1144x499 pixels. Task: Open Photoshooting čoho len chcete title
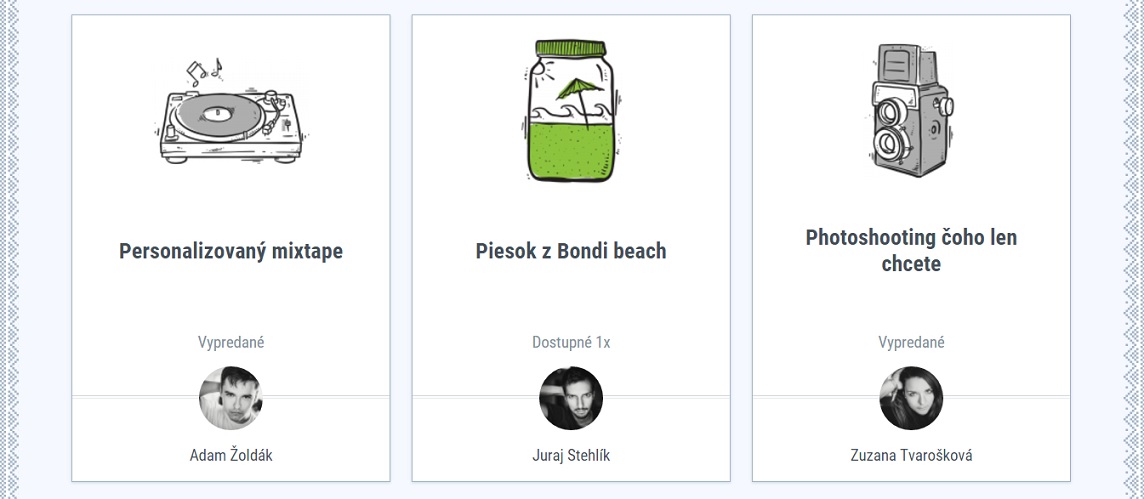pos(911,251)
